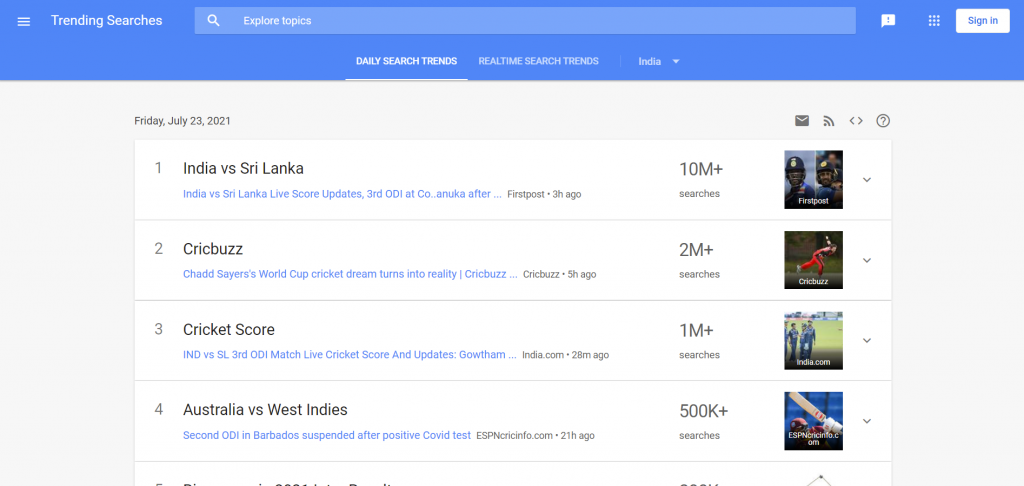
Task: Click the Sign in button
Action: pyautogui.click(x=983, y=21)
